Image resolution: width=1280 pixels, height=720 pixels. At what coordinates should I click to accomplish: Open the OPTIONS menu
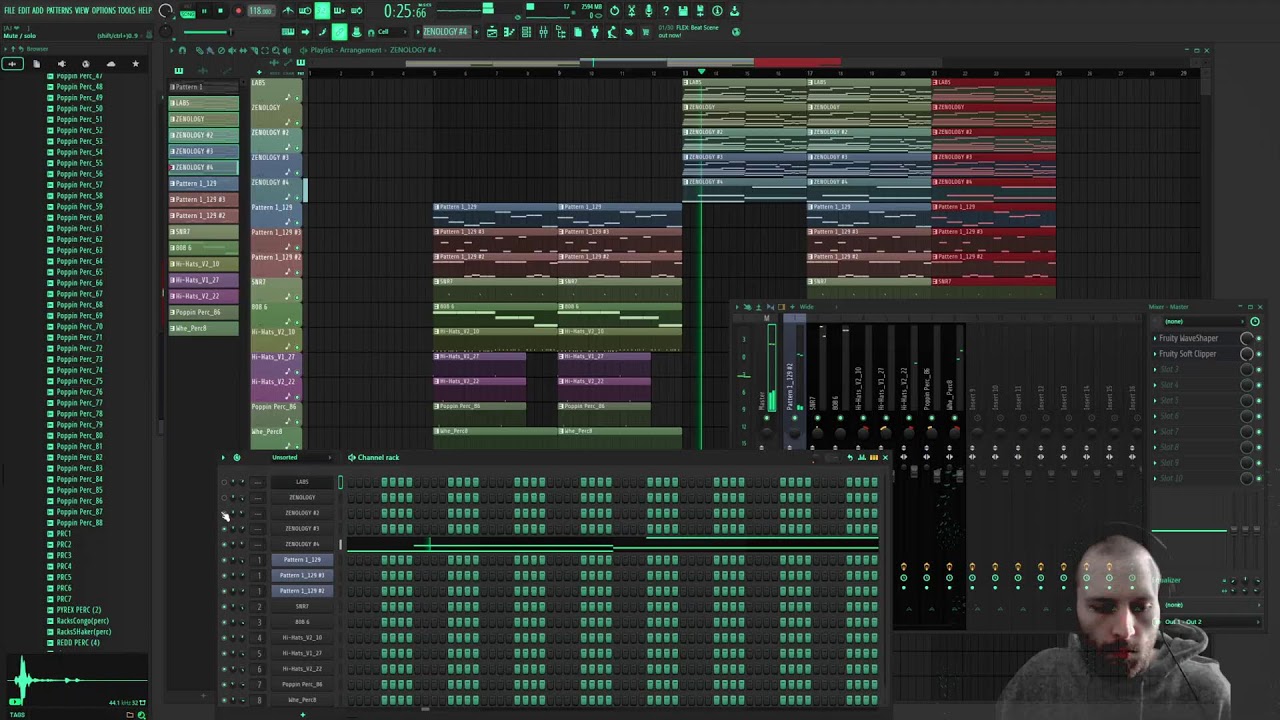pos(104,10)
